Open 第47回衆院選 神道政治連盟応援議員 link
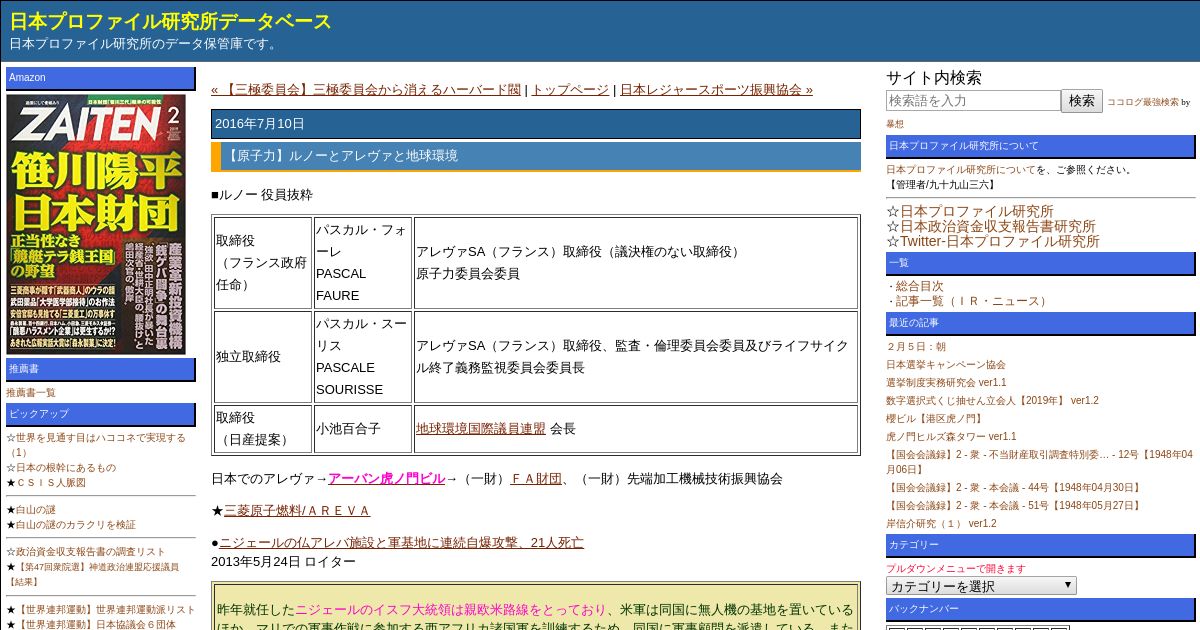This screenshot has width=1200, height=630. 92,573
